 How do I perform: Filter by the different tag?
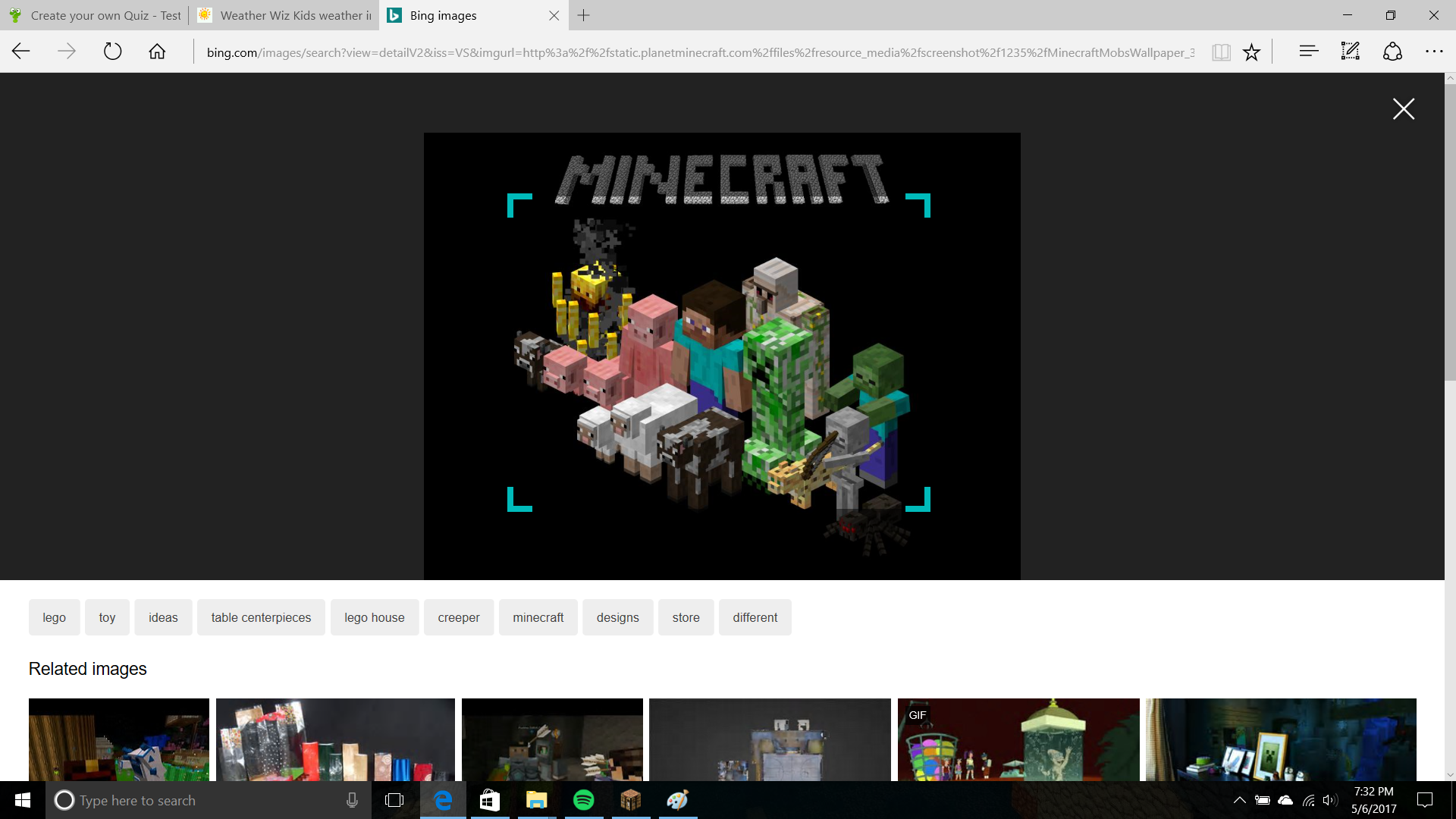pyautogui.click(x=755, y=617)
